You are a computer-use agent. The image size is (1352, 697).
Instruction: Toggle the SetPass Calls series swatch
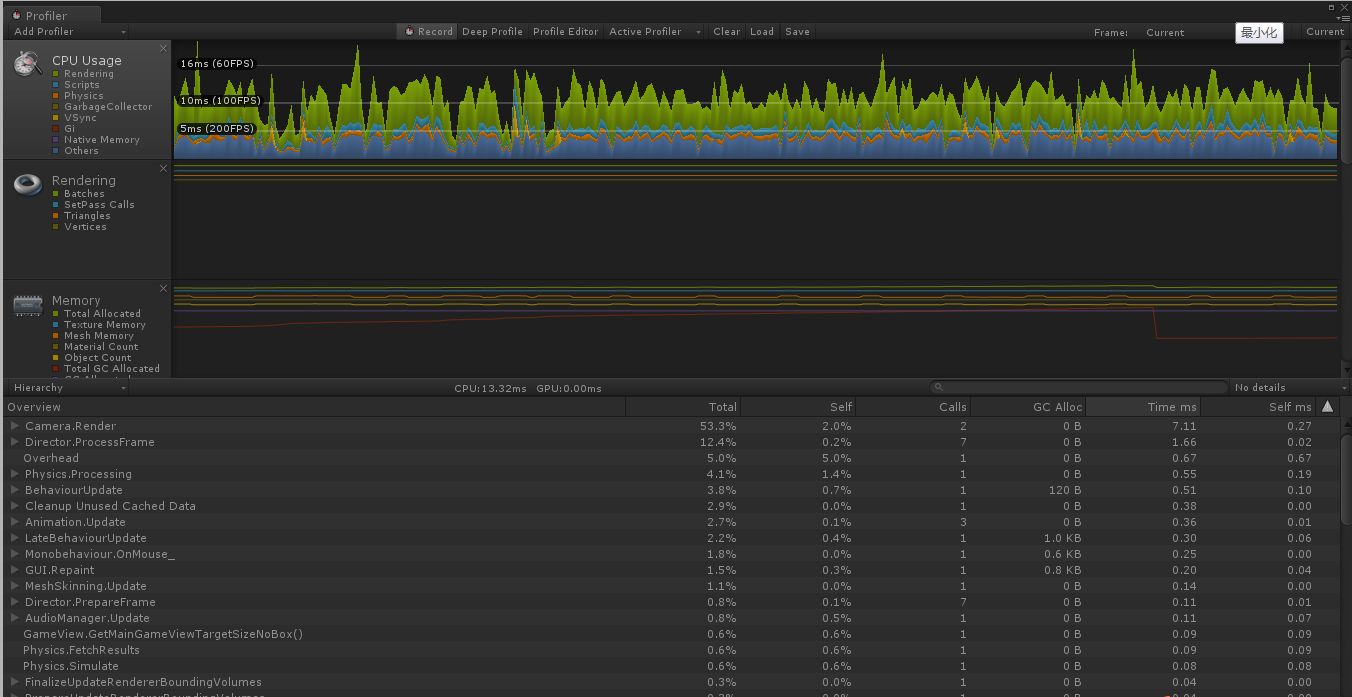[56, 205]
